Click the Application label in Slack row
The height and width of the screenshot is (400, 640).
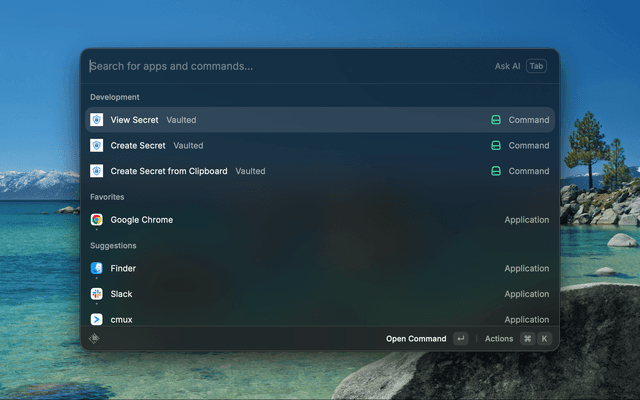527,294
